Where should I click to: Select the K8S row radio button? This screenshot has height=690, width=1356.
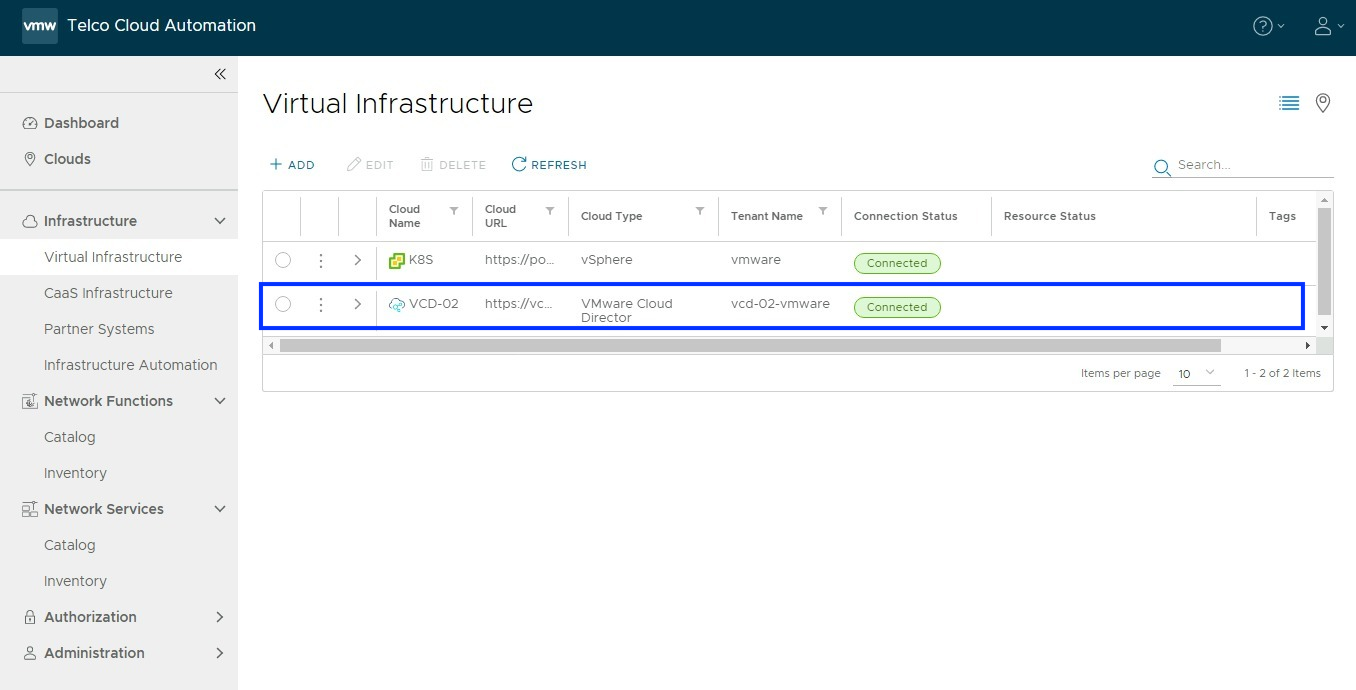(283, 261)
